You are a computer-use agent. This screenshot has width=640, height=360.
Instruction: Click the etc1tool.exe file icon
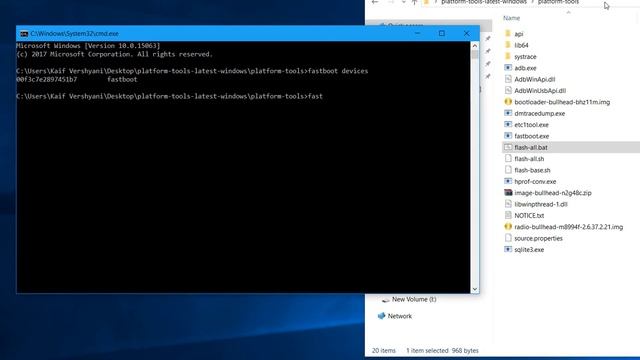click(508, 124)
